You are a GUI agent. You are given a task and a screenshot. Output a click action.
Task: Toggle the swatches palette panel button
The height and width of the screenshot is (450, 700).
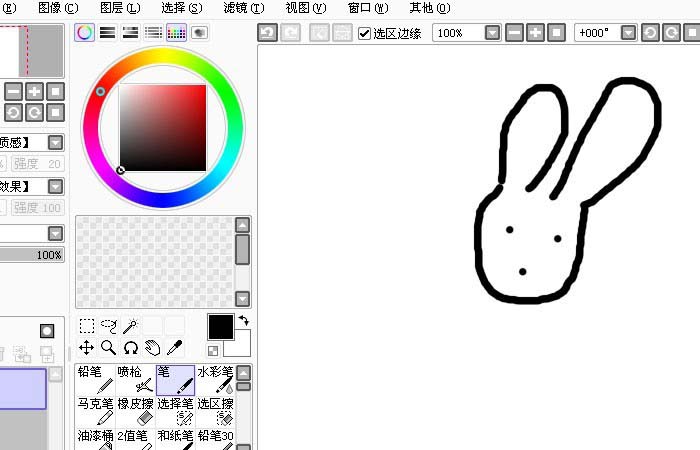(x=176, y=33)
